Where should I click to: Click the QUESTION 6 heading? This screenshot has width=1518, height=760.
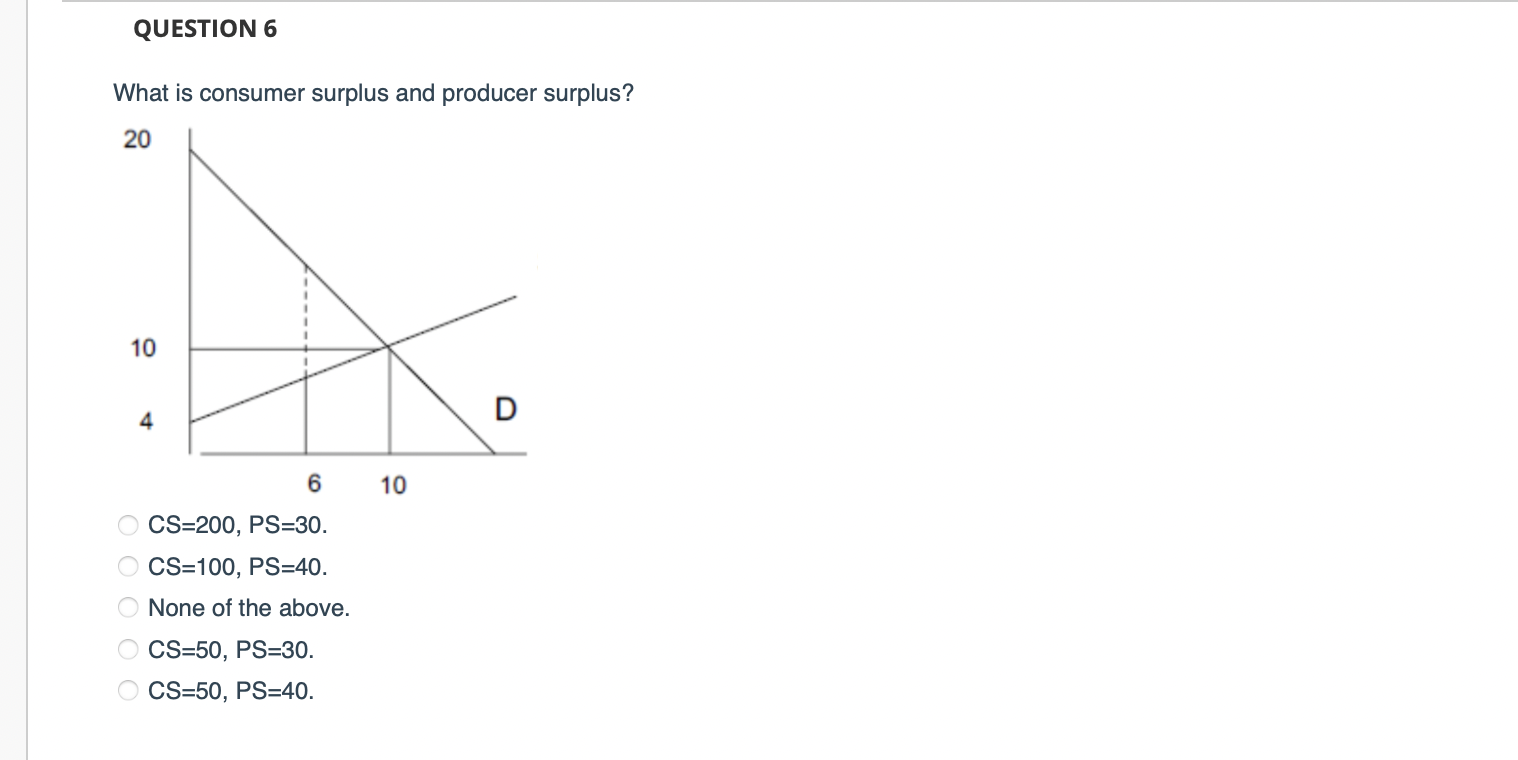205,29
